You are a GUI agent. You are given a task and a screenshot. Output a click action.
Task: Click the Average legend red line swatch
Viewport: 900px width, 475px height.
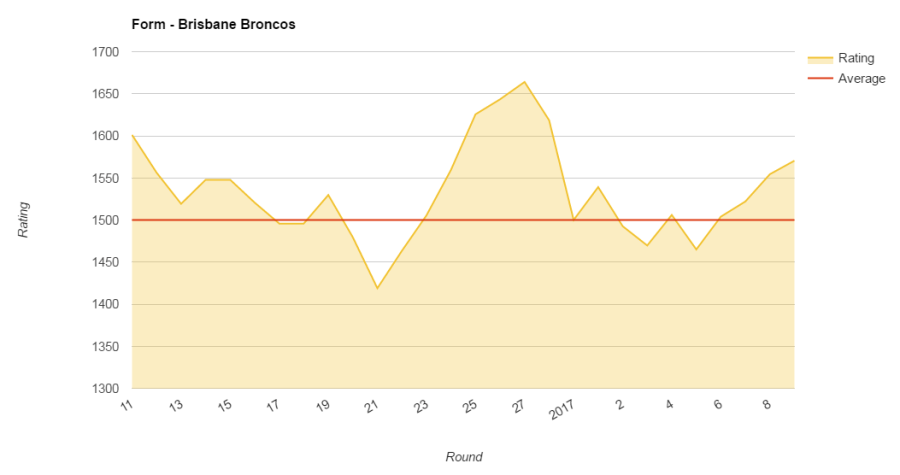click(x=818, y=79)
